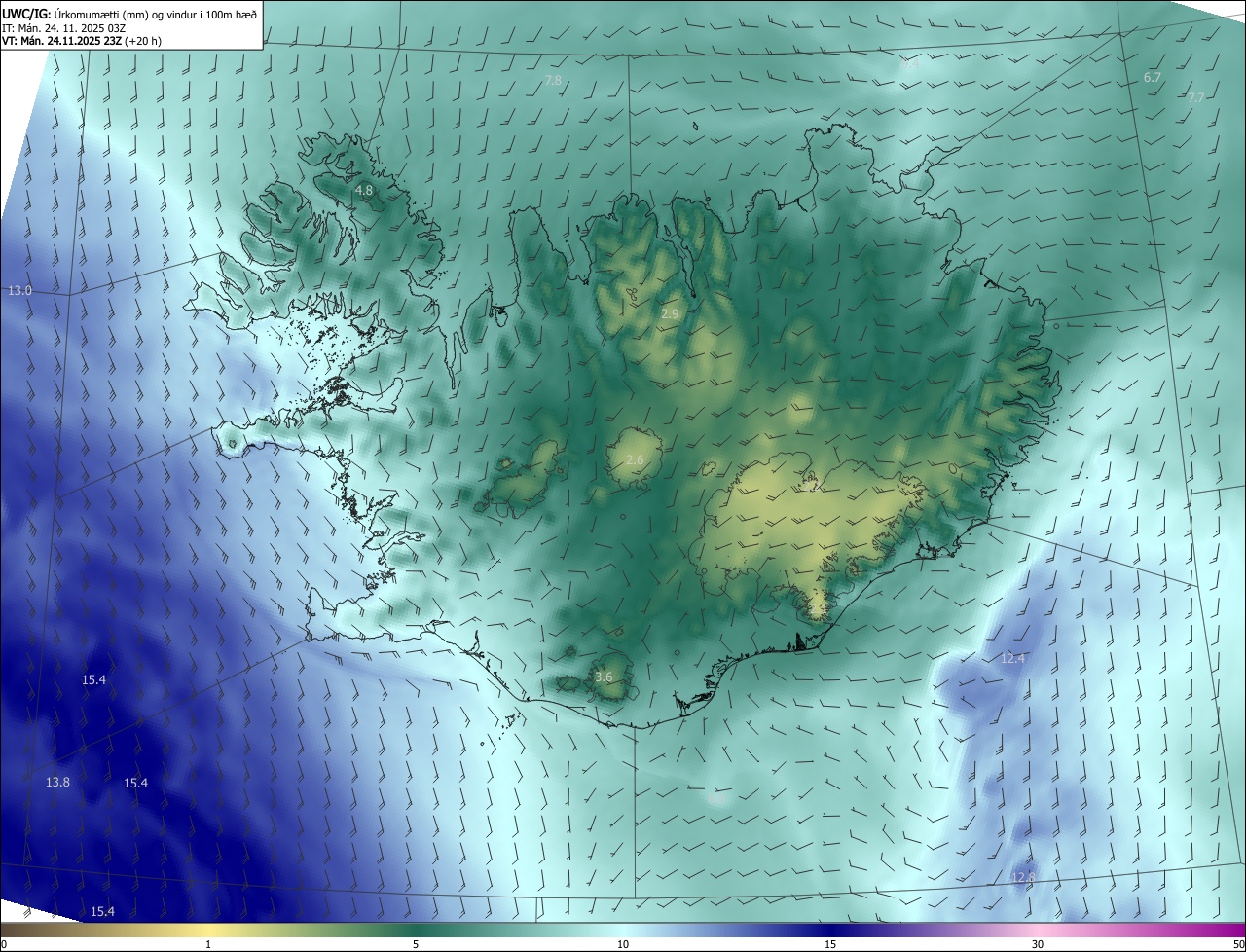Click the 2.6 value on the central glacier
The image size is (1246, 952).
pyautogui.click(x=635, y=459)
